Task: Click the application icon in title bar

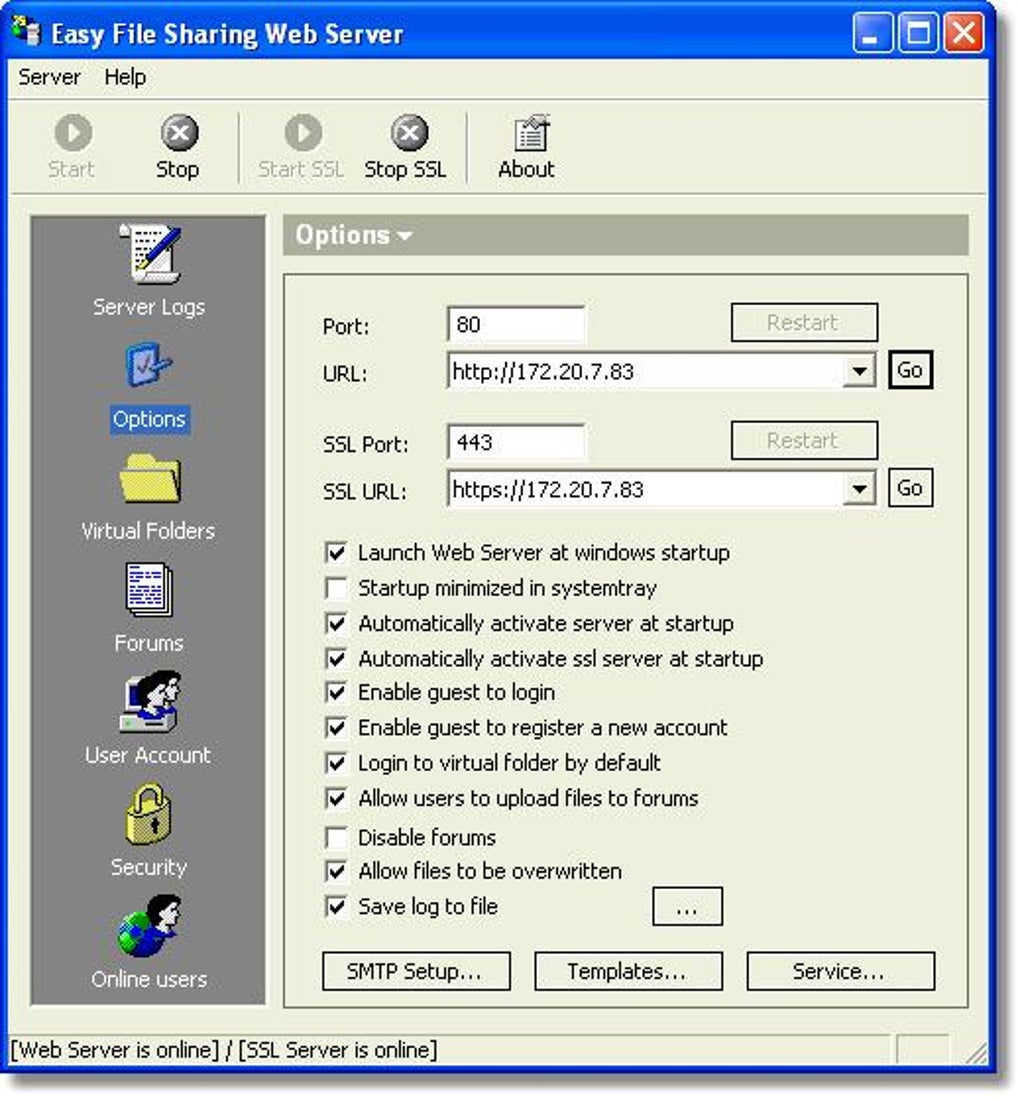Action: 27,31
